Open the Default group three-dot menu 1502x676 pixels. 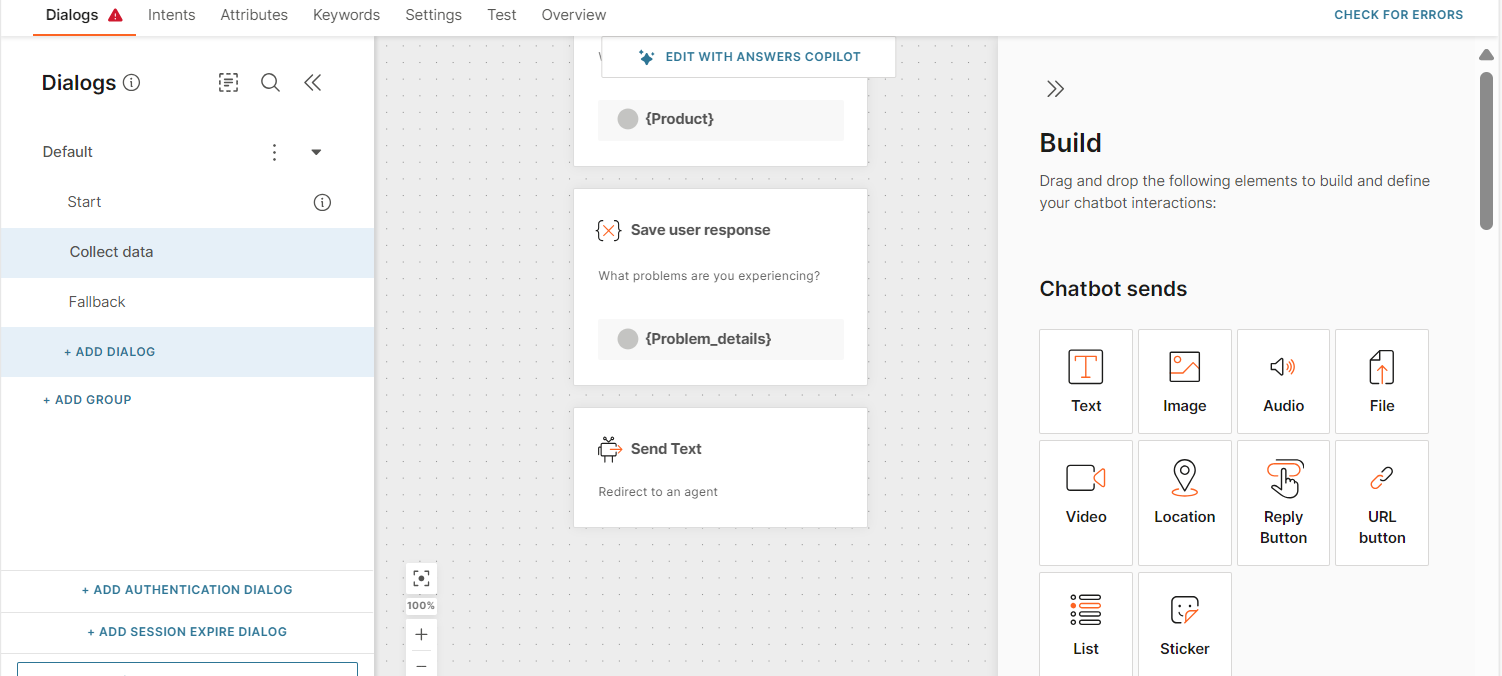[x=274, y=152]
